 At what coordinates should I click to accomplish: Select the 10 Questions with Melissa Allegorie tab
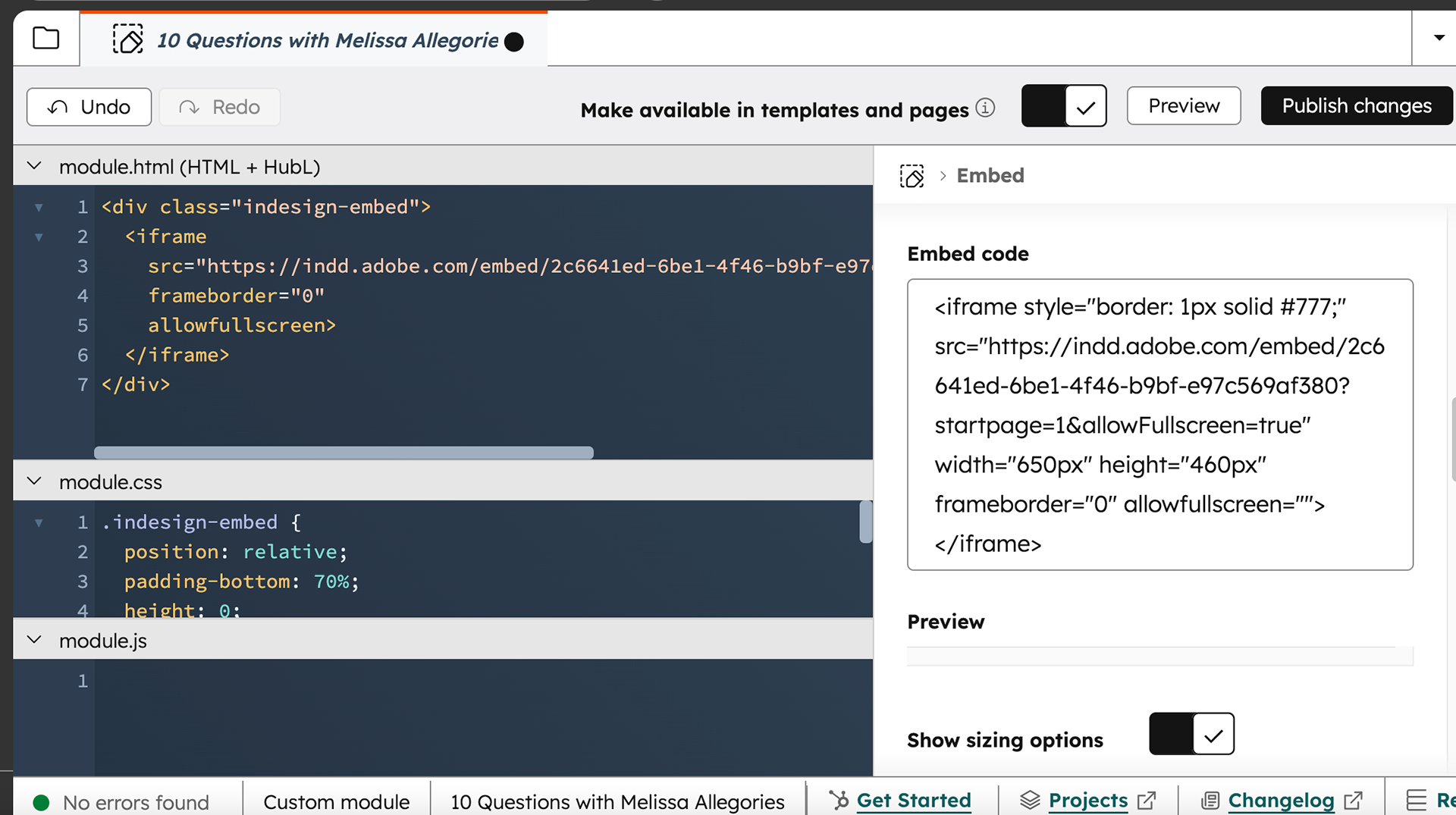click(x=328, y=40)
